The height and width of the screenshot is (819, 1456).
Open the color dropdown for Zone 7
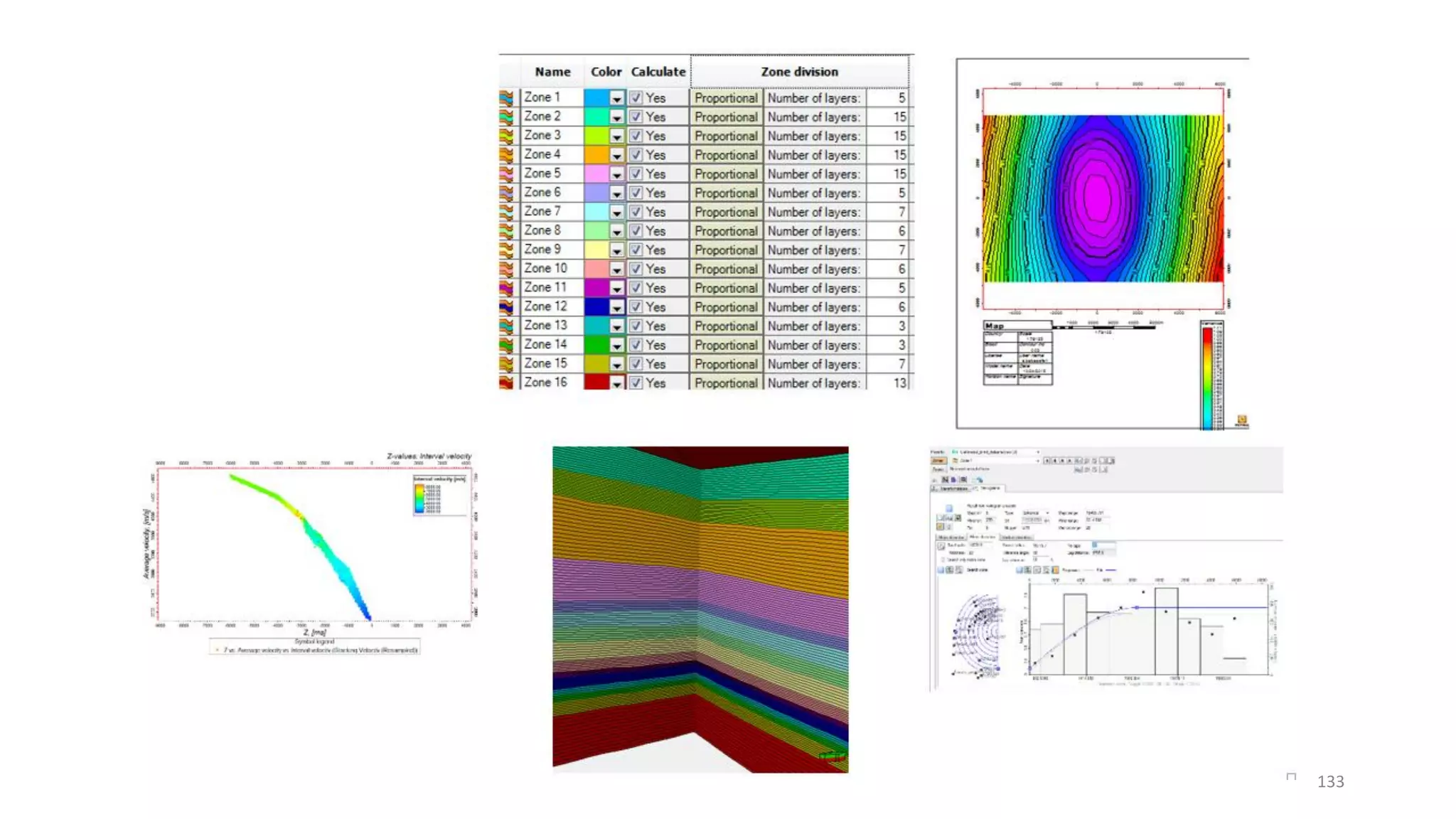[616, 212]
